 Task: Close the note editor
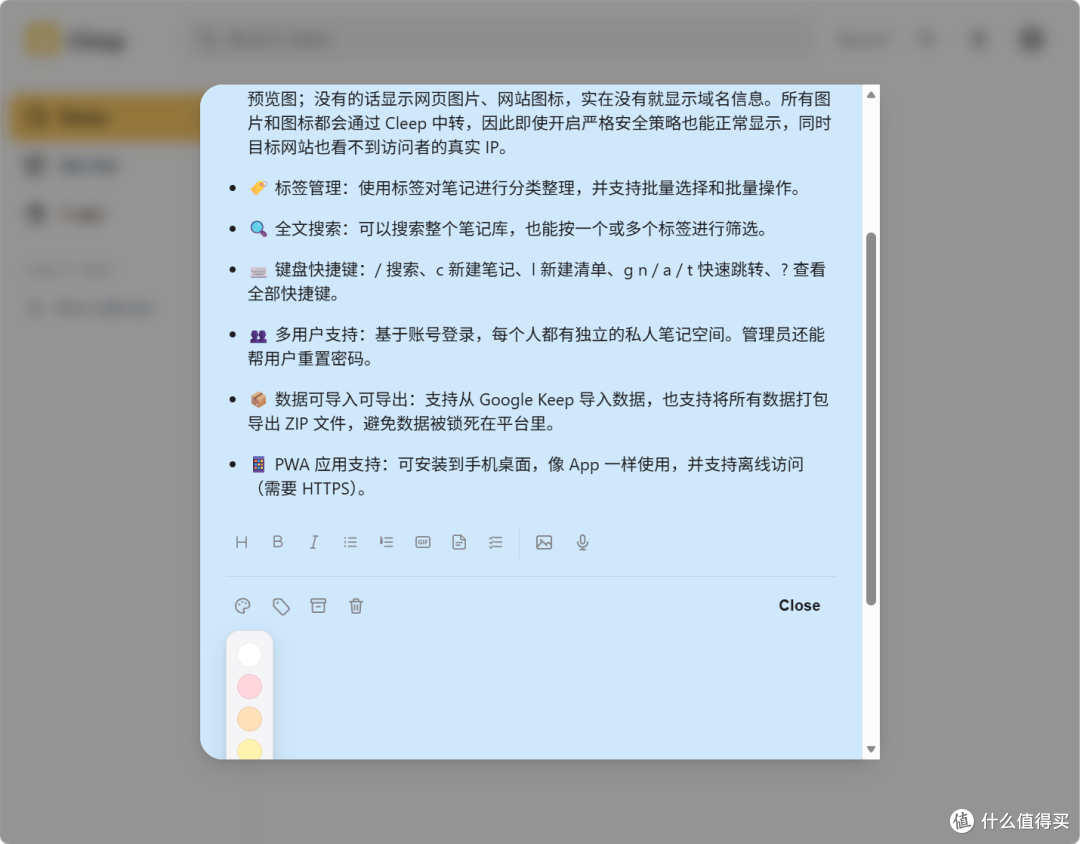coord(799,606)
